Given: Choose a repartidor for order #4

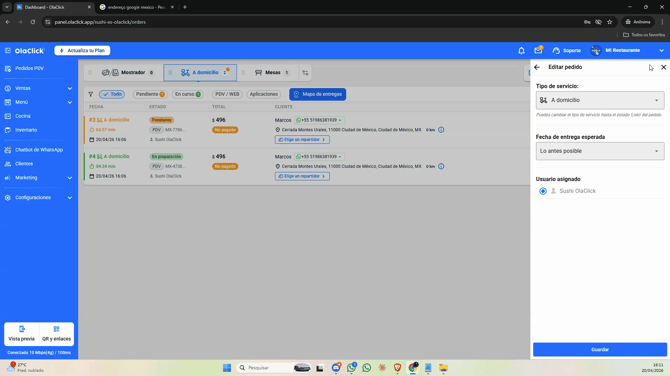Looking at the screenshot, I should [x=302, y=176].
